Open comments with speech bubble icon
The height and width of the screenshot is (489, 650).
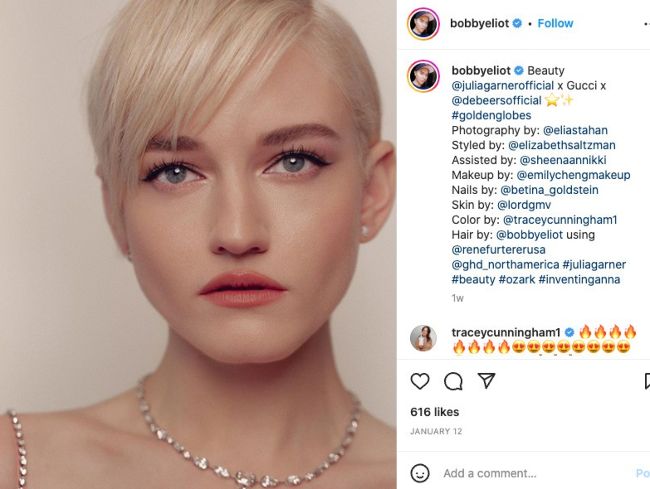(453, 381)
